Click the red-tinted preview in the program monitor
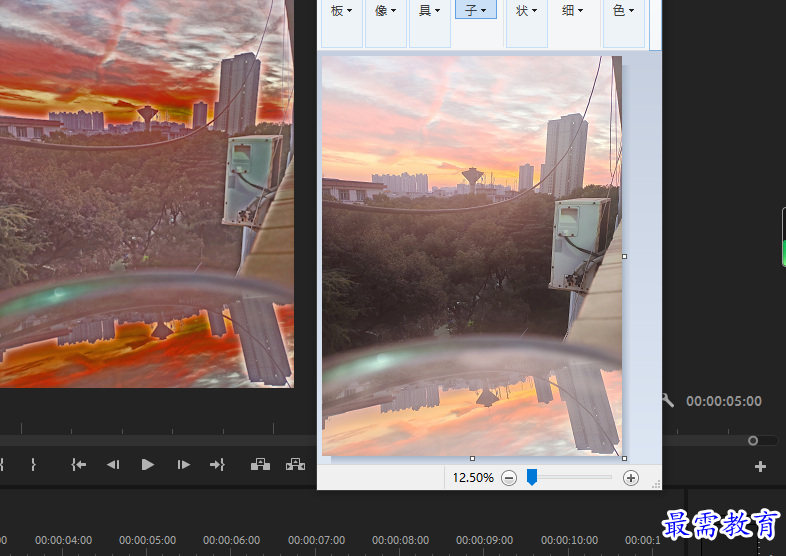 [x=146, y=194]
